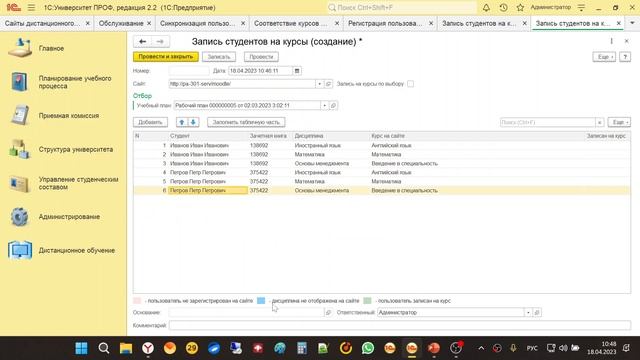
Task: Click the green enrolled legend swatch
Action: pyautogui.click(x=367, y=301)
